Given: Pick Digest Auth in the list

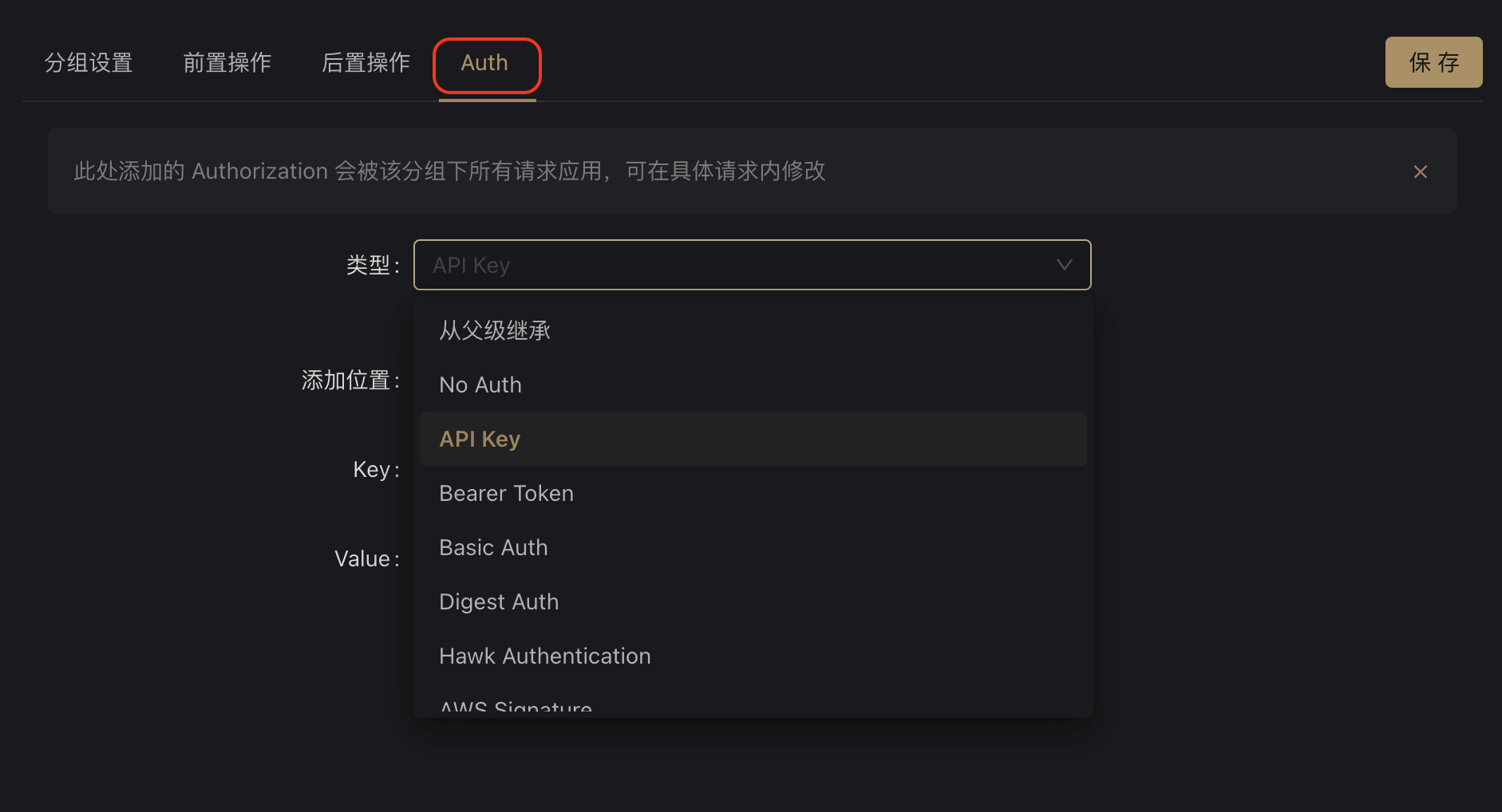Looking at the screenshot, I should 499,601.
